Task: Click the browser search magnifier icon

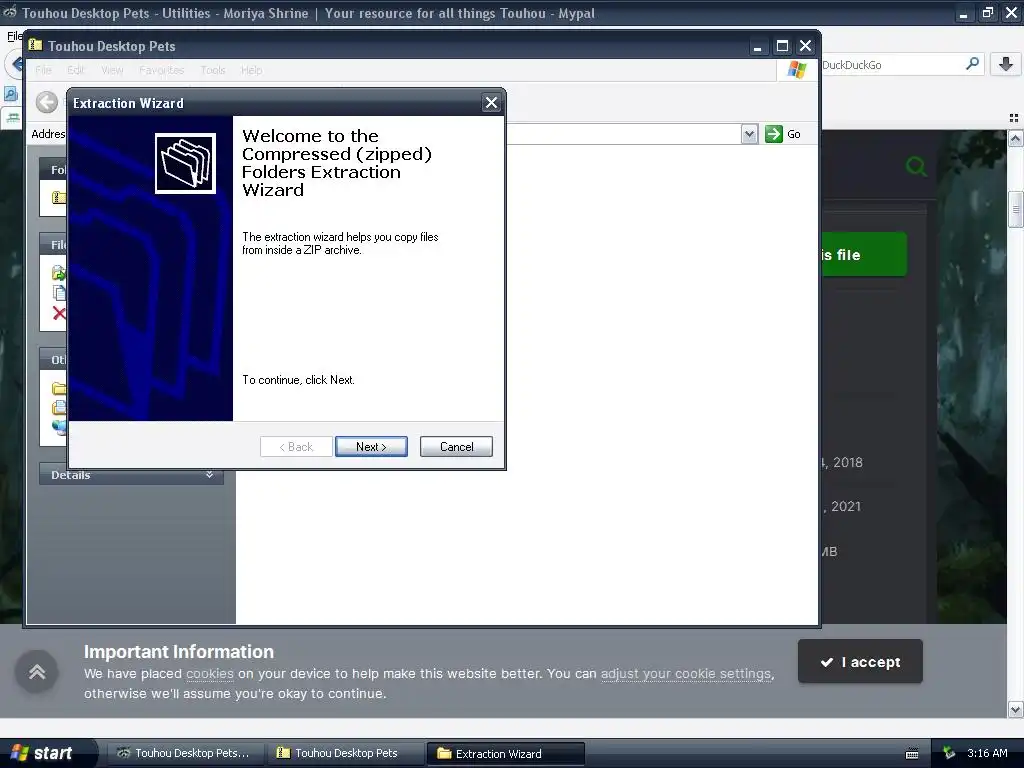Action: pos(972,64)
